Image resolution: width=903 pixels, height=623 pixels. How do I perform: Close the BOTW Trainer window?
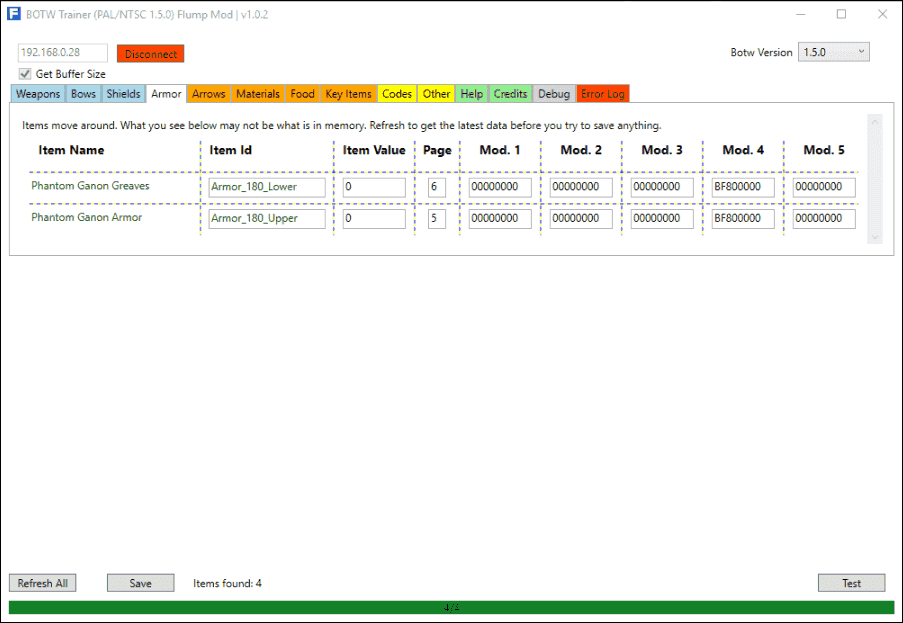click(882, 14)
